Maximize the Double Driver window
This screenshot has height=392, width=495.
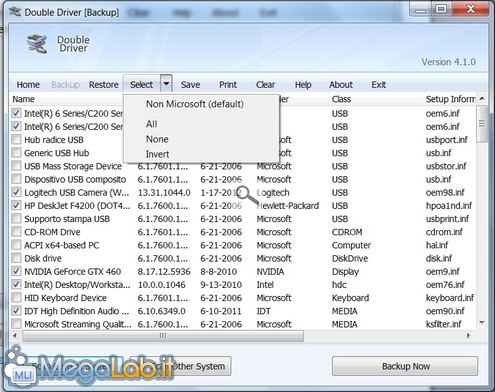[441, 9]
